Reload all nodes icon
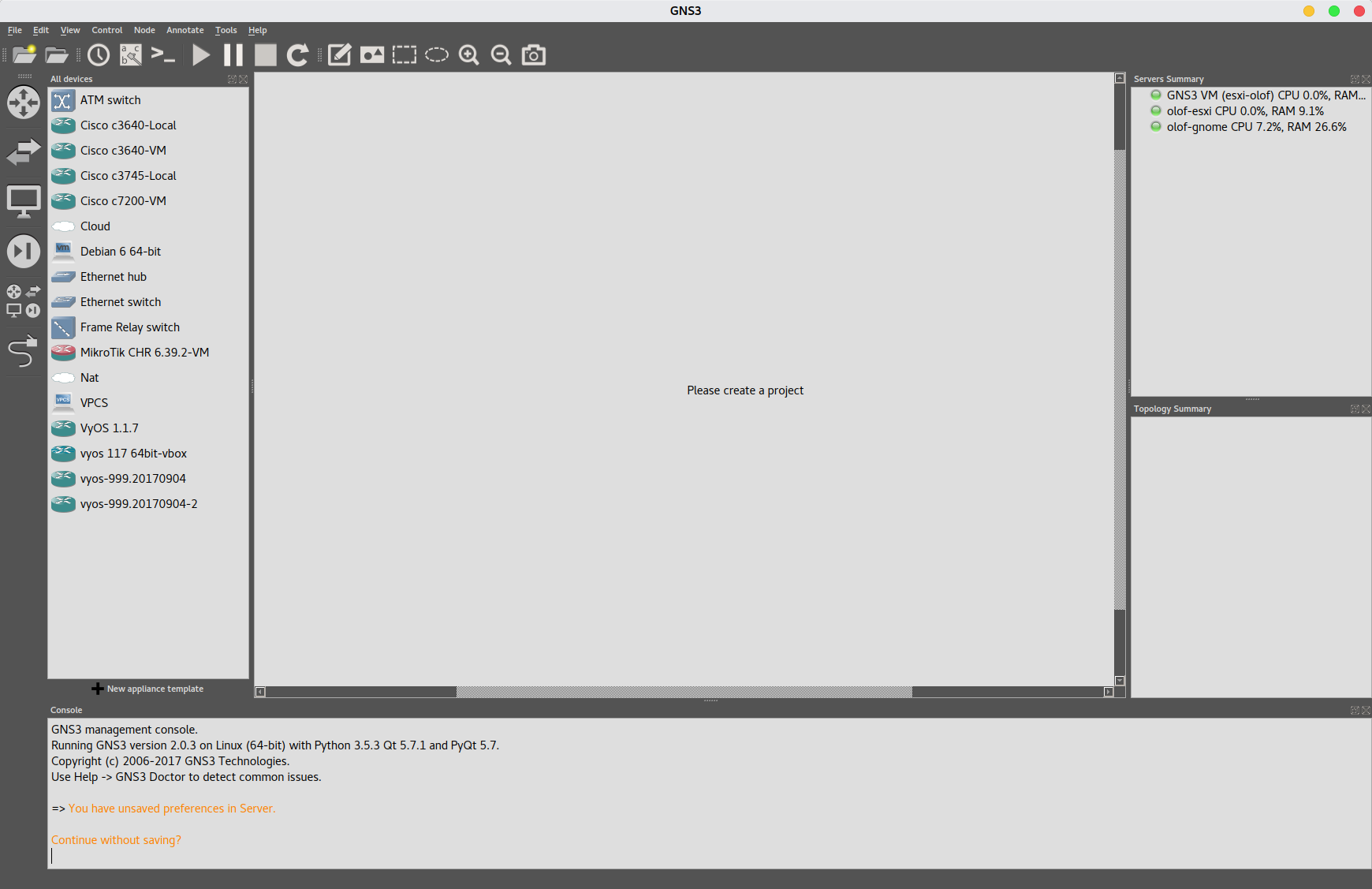The height and width of the screenshot is (889, 1372). [297, 54]
